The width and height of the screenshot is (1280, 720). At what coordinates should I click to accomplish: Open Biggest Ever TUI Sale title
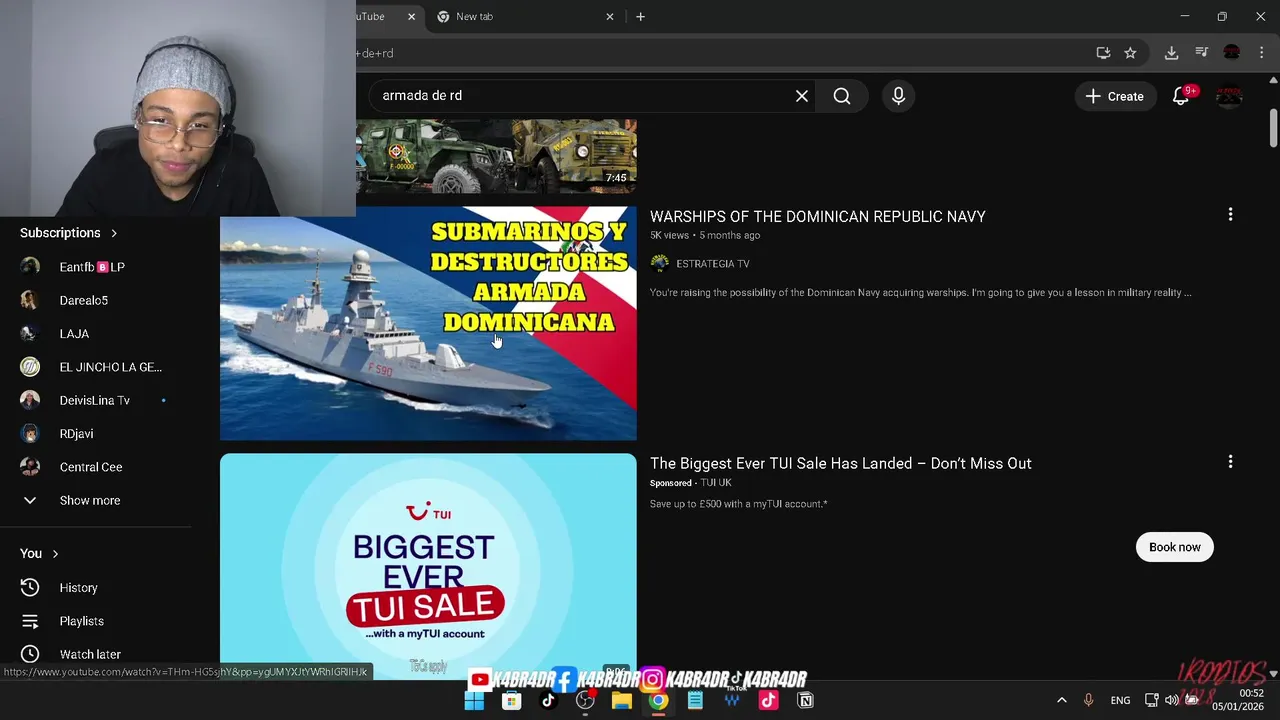[840, 463]
